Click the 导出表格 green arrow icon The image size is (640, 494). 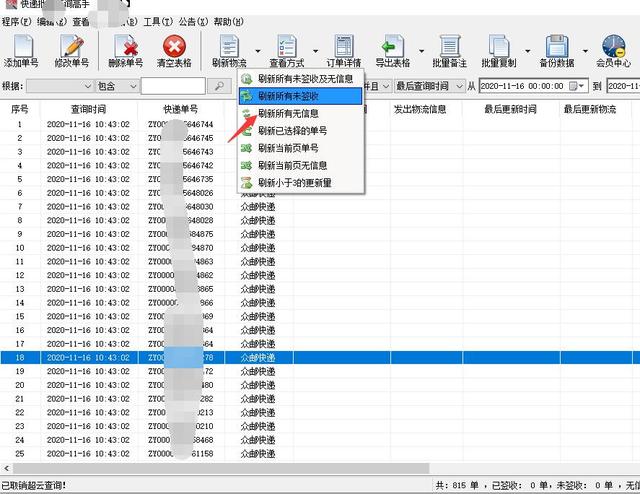[392, 51]
